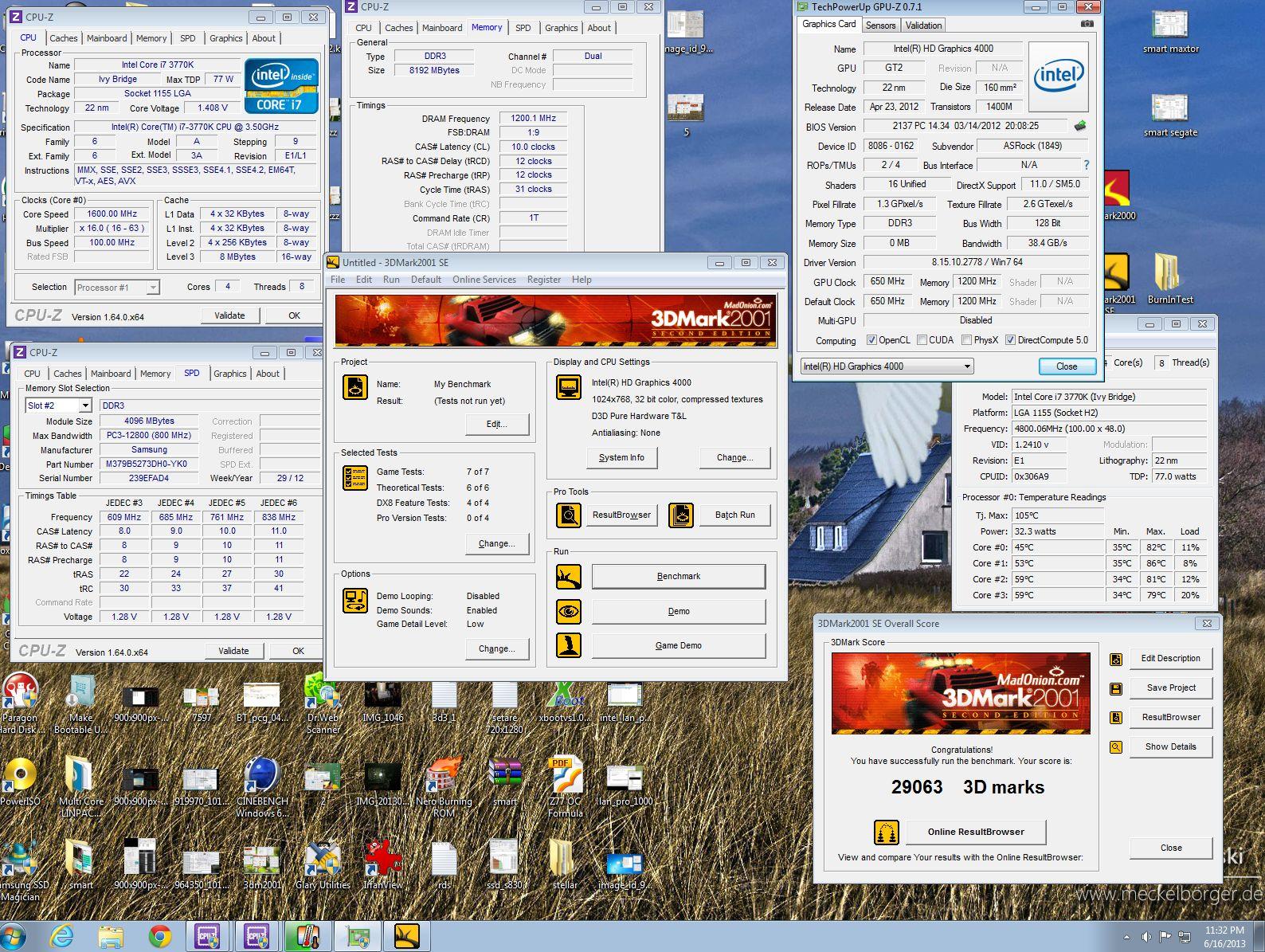Image resolution: width=1265 pixels, height=952 pixels.
Task: Open the Intel HD Graphics 4000 GPU dropdown
Action: pos(967,366)
